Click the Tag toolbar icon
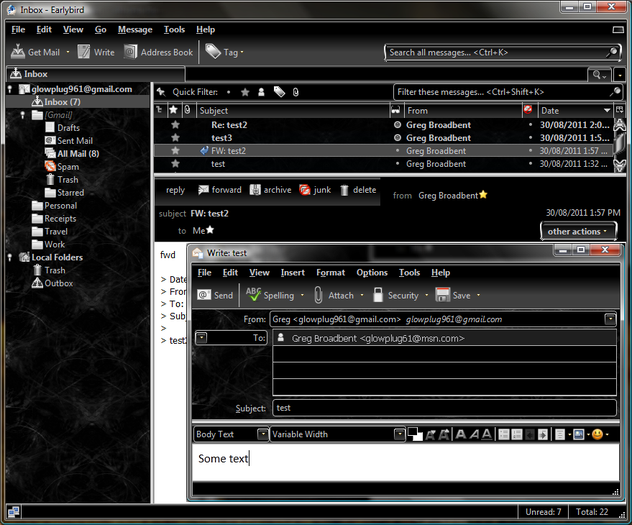 (213, 52)
